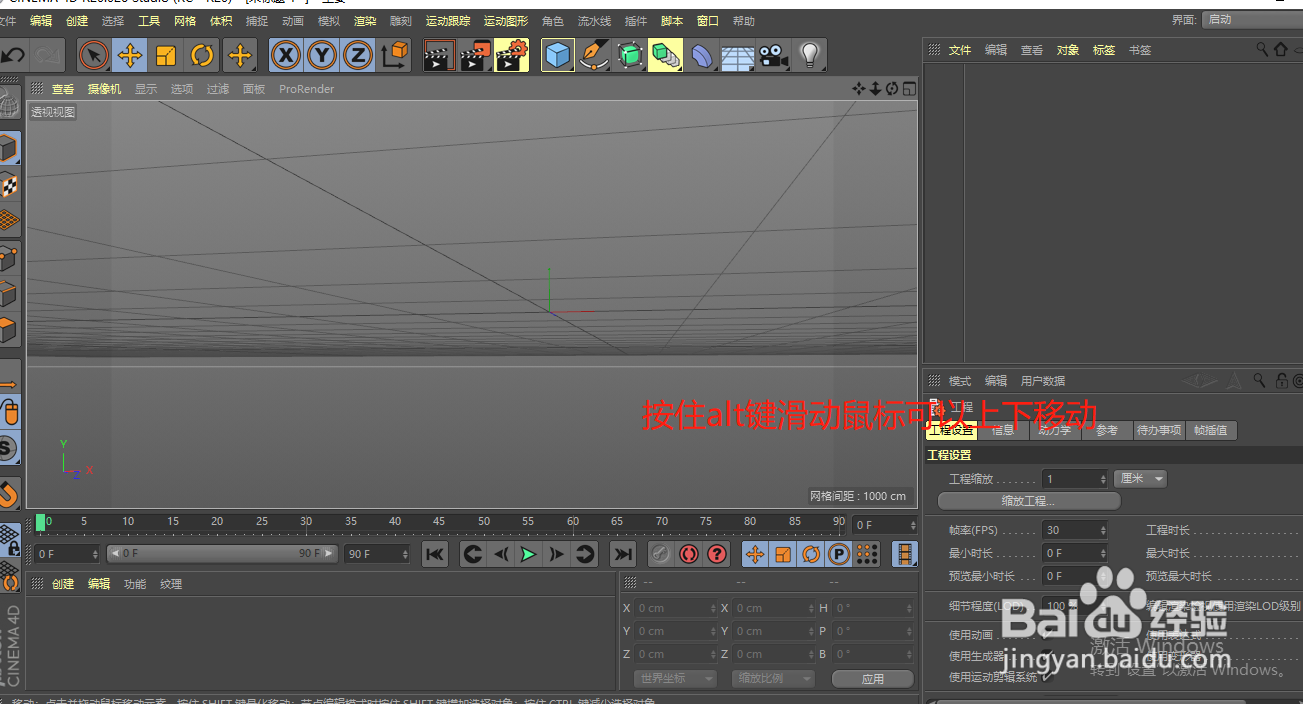Open the Floor environment icon
This screenshot has width=1303, height=704.
coord(737,57)
